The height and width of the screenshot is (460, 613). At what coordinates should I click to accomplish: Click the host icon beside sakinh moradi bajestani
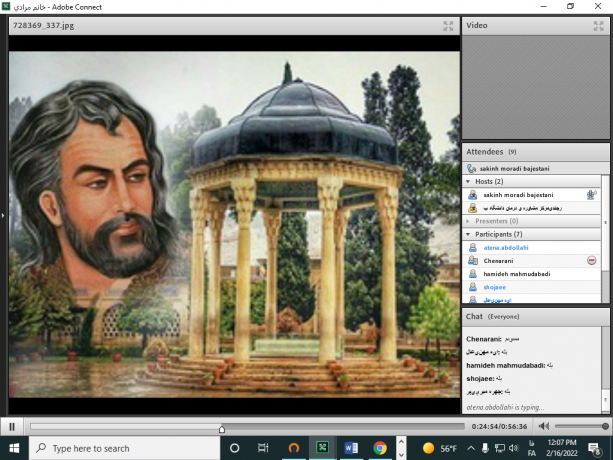click(473, 195)
